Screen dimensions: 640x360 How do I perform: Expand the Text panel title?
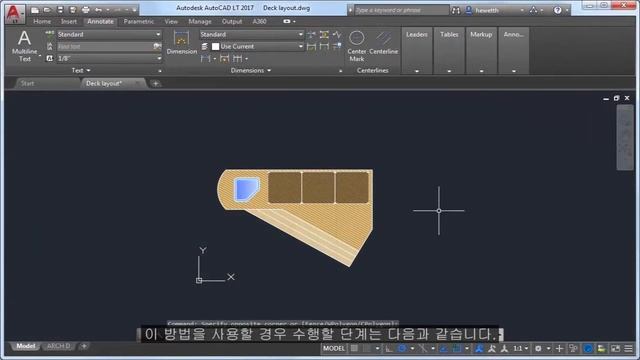(x=81, y=70)
